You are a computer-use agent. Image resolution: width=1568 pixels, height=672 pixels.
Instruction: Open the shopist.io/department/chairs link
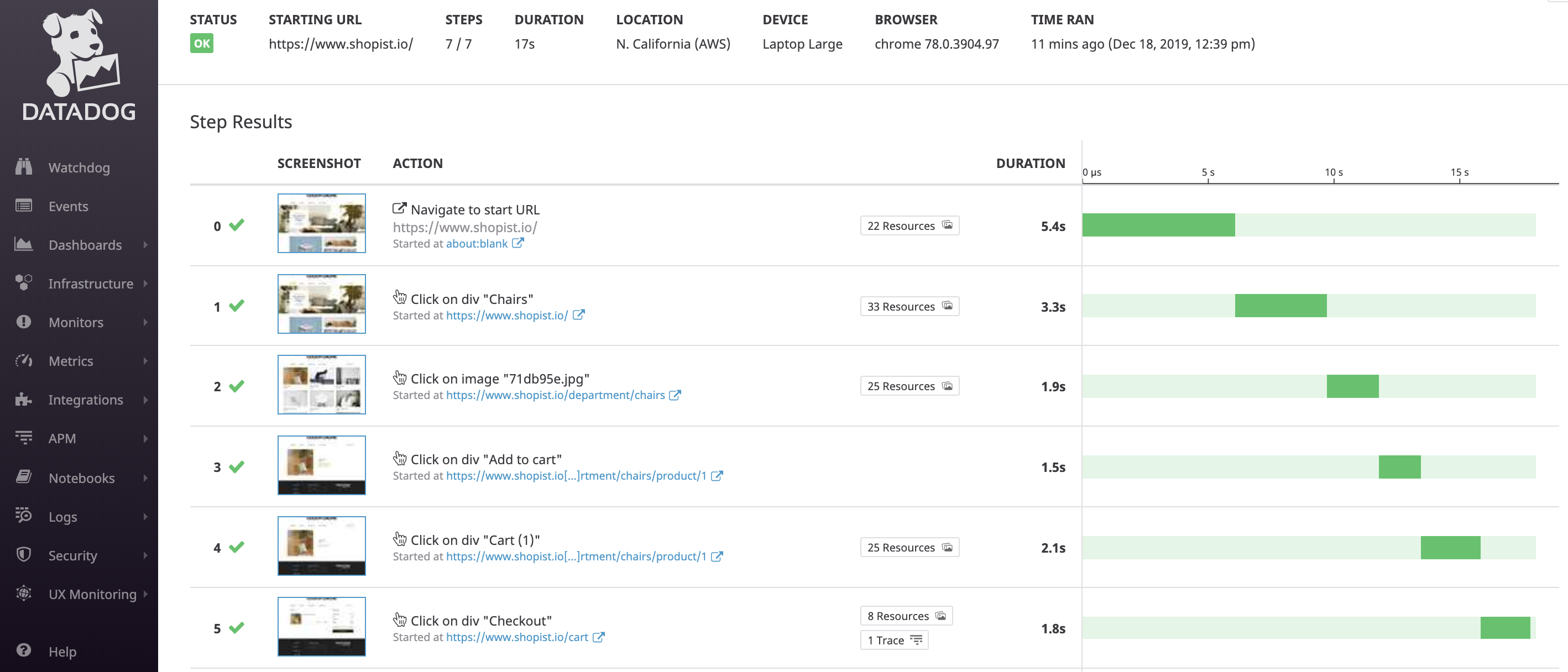coord(555,395)
